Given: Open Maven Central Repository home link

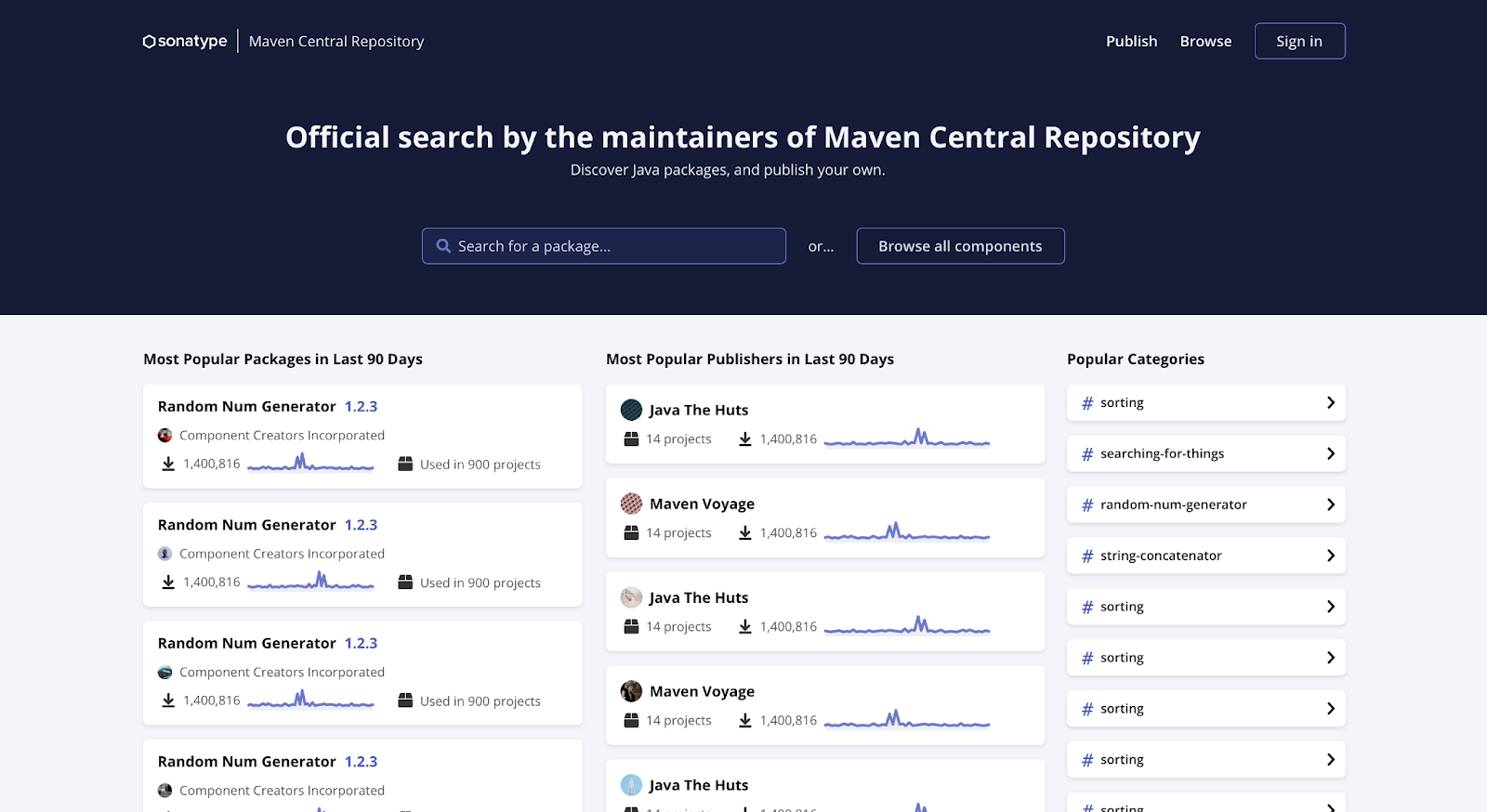Looking at the screenshot, I should (x=336, y=41).
